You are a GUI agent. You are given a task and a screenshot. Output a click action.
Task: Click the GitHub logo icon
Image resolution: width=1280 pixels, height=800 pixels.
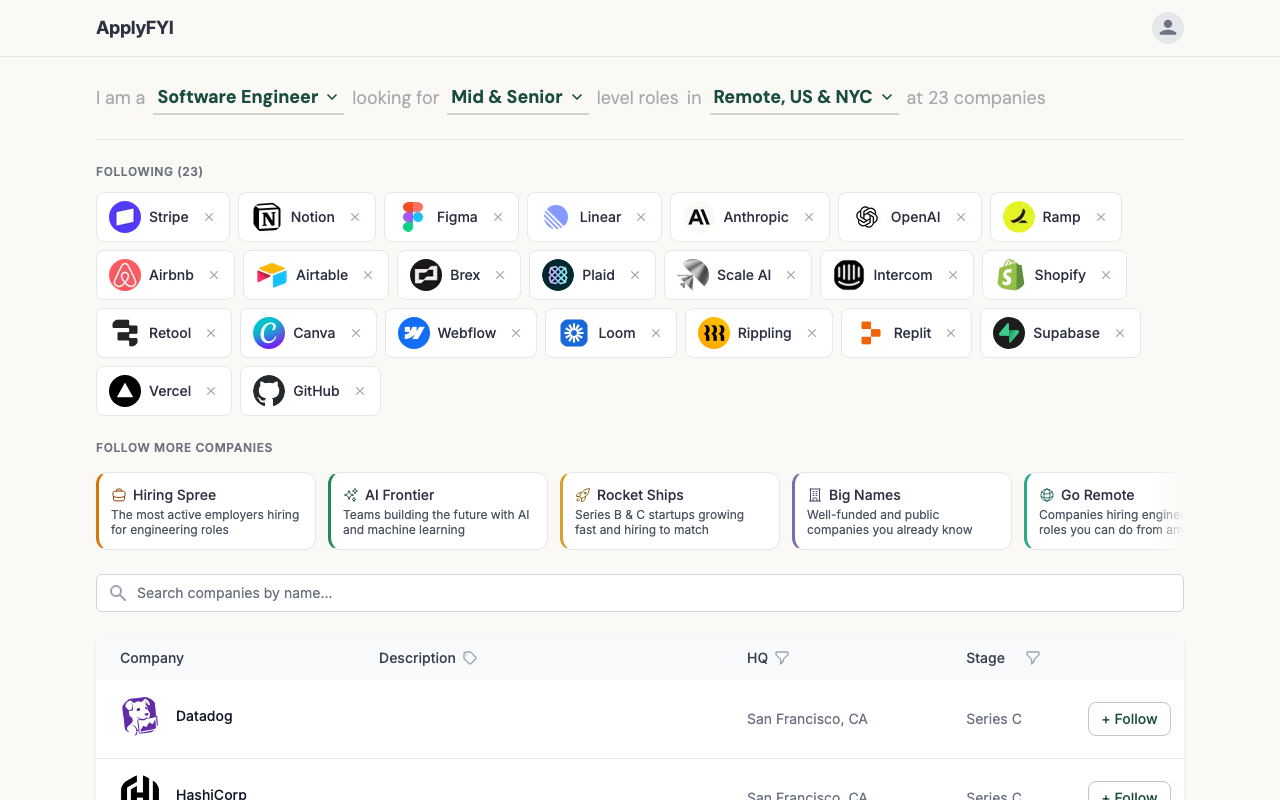[x=268, y=390]
